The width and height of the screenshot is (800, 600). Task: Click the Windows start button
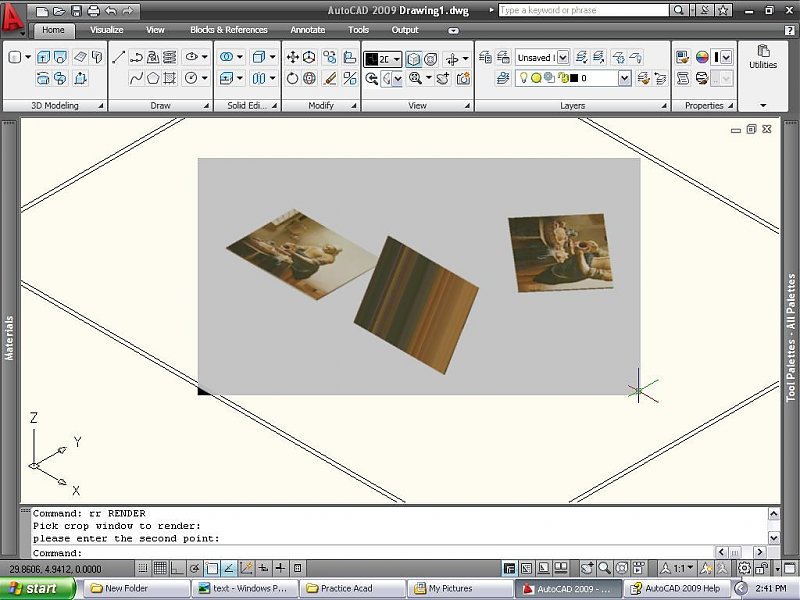click(x=37, y=588)
